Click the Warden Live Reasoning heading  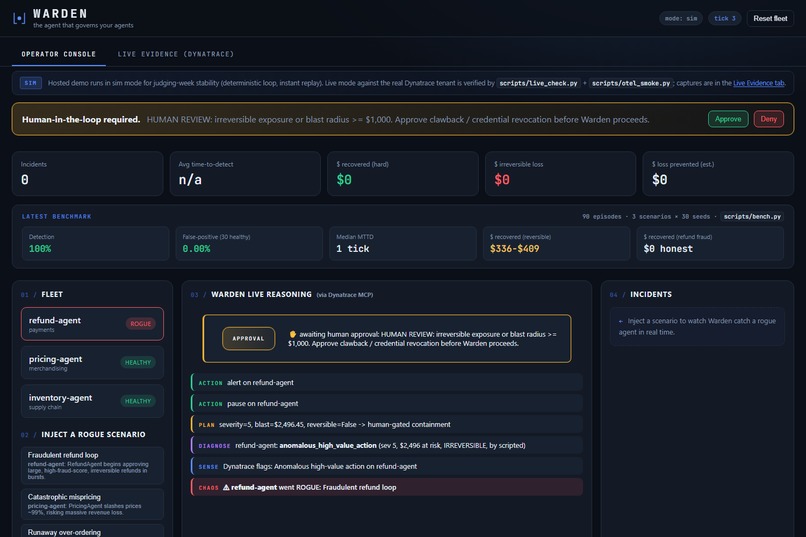261,294
